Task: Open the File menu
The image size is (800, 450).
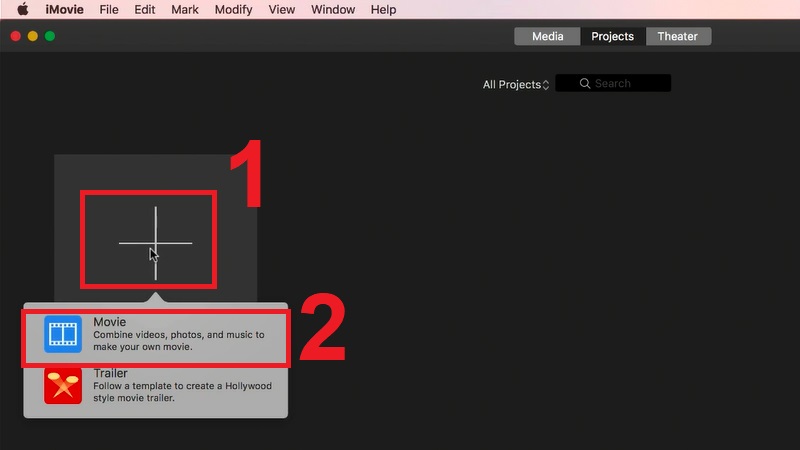Action: pos(109,10)
